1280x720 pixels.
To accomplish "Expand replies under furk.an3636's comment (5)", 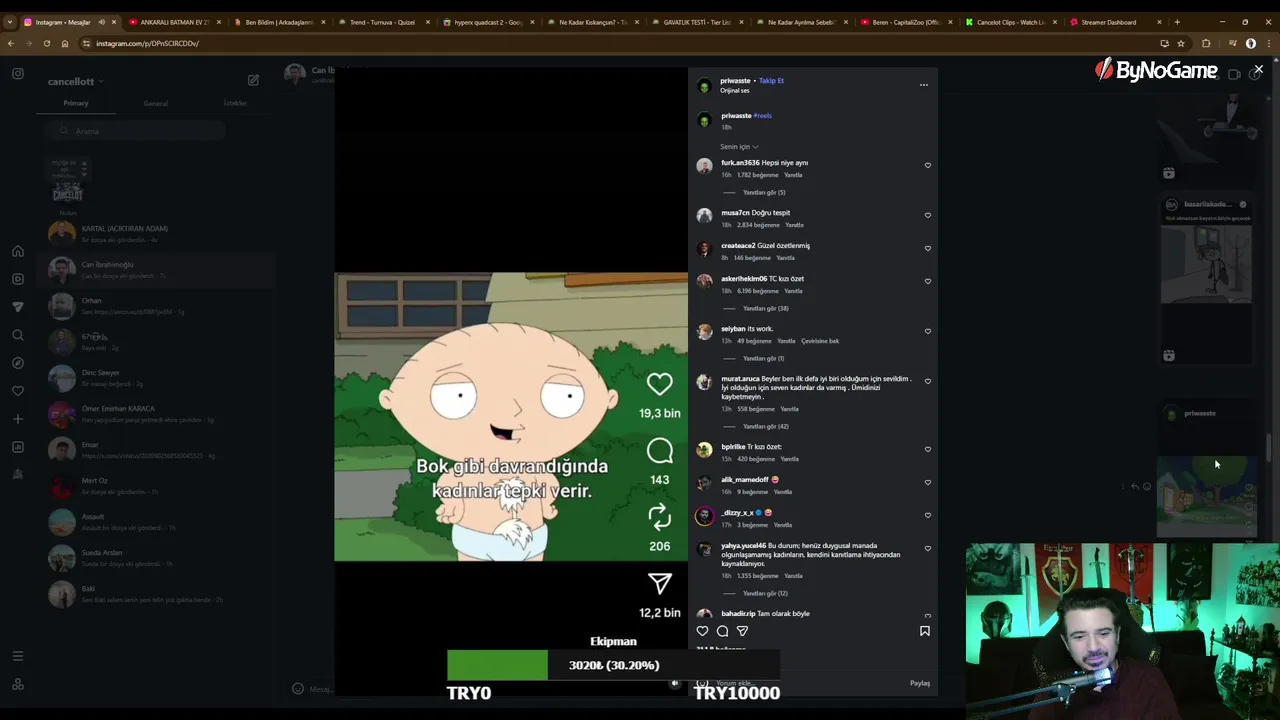I will click(764, 192).
